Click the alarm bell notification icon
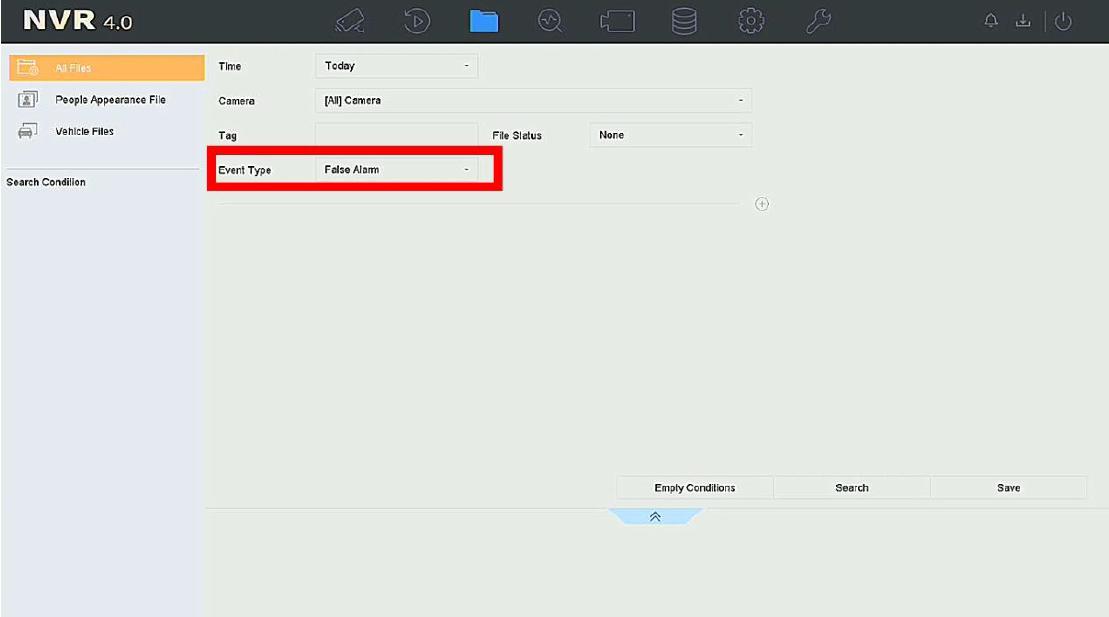The width and height of the screenshot is (1109, 617). [992, 22]
